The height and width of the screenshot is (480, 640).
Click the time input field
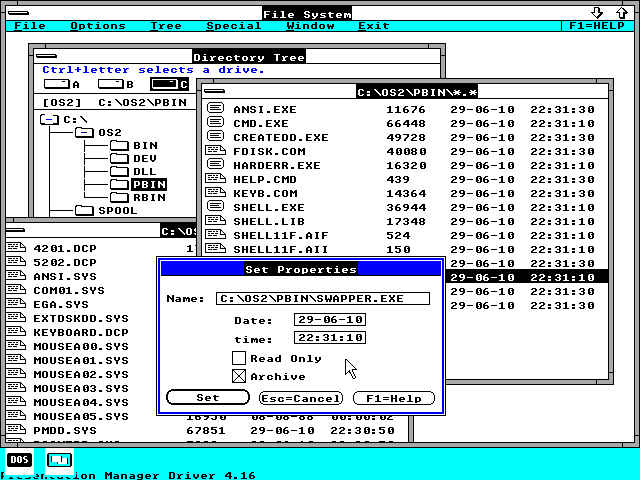coord(330,338)
